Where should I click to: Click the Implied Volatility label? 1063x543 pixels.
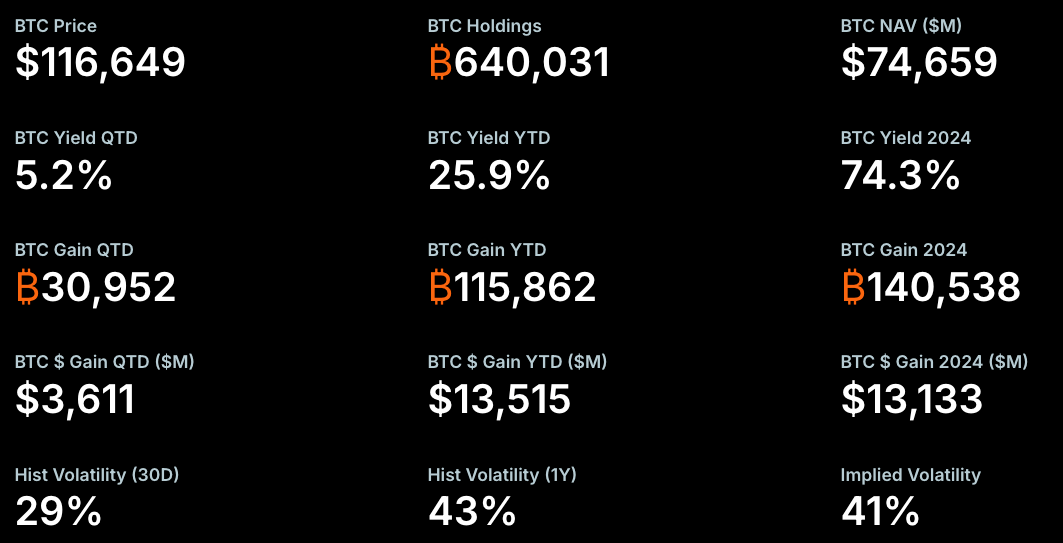[x=911, y=475]
